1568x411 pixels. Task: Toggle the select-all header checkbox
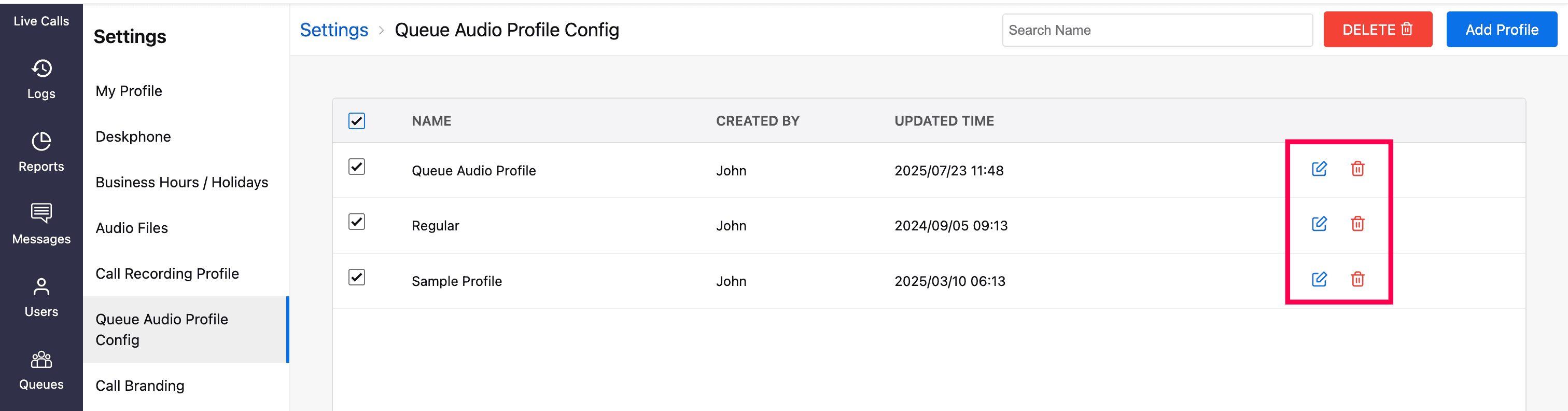point(357,120)
